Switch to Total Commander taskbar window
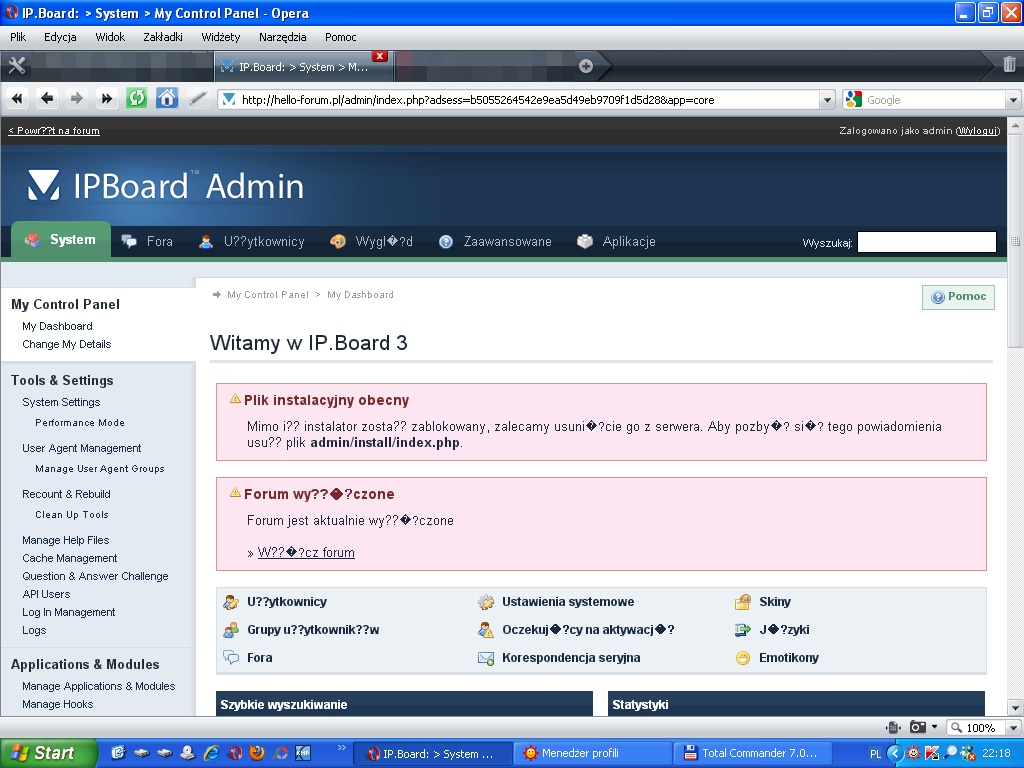1024x768 pixels. pyautogui.click(x=750, y=753)
